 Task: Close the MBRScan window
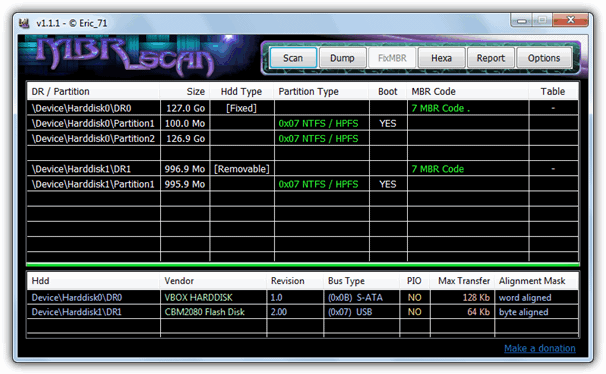click(570, 20)
